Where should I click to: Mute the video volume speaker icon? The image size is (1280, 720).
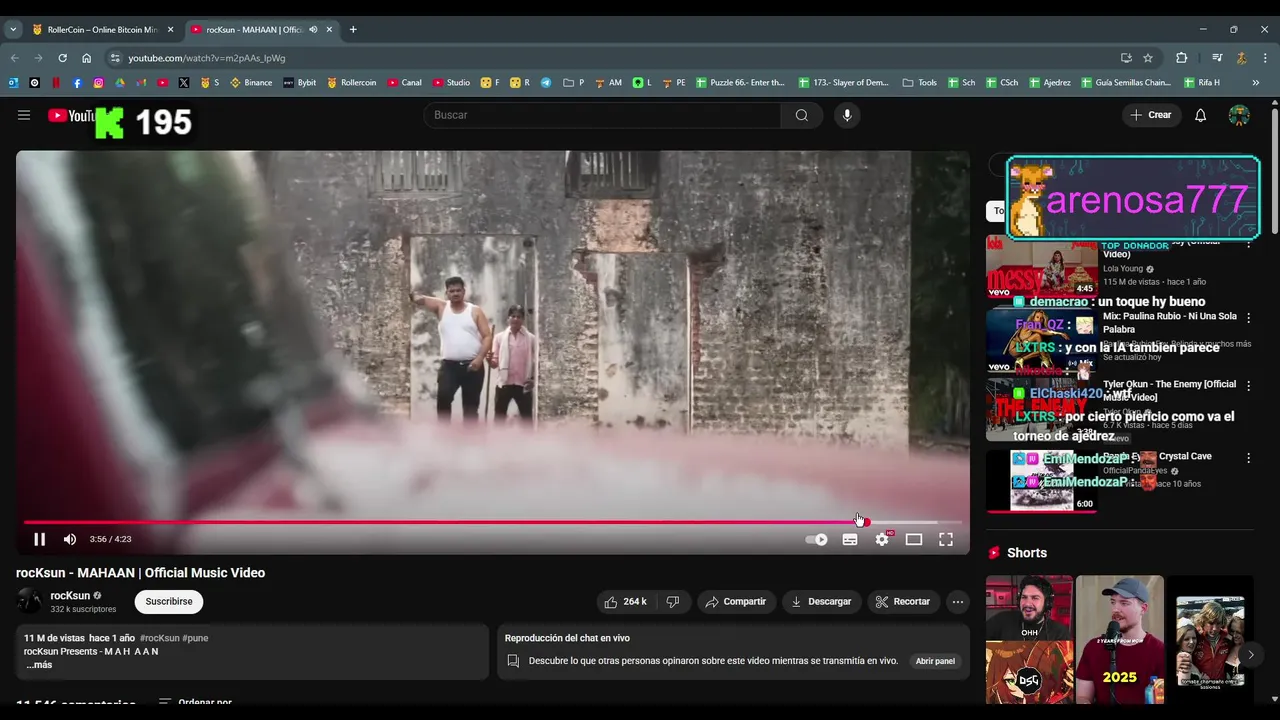point(70,539)
